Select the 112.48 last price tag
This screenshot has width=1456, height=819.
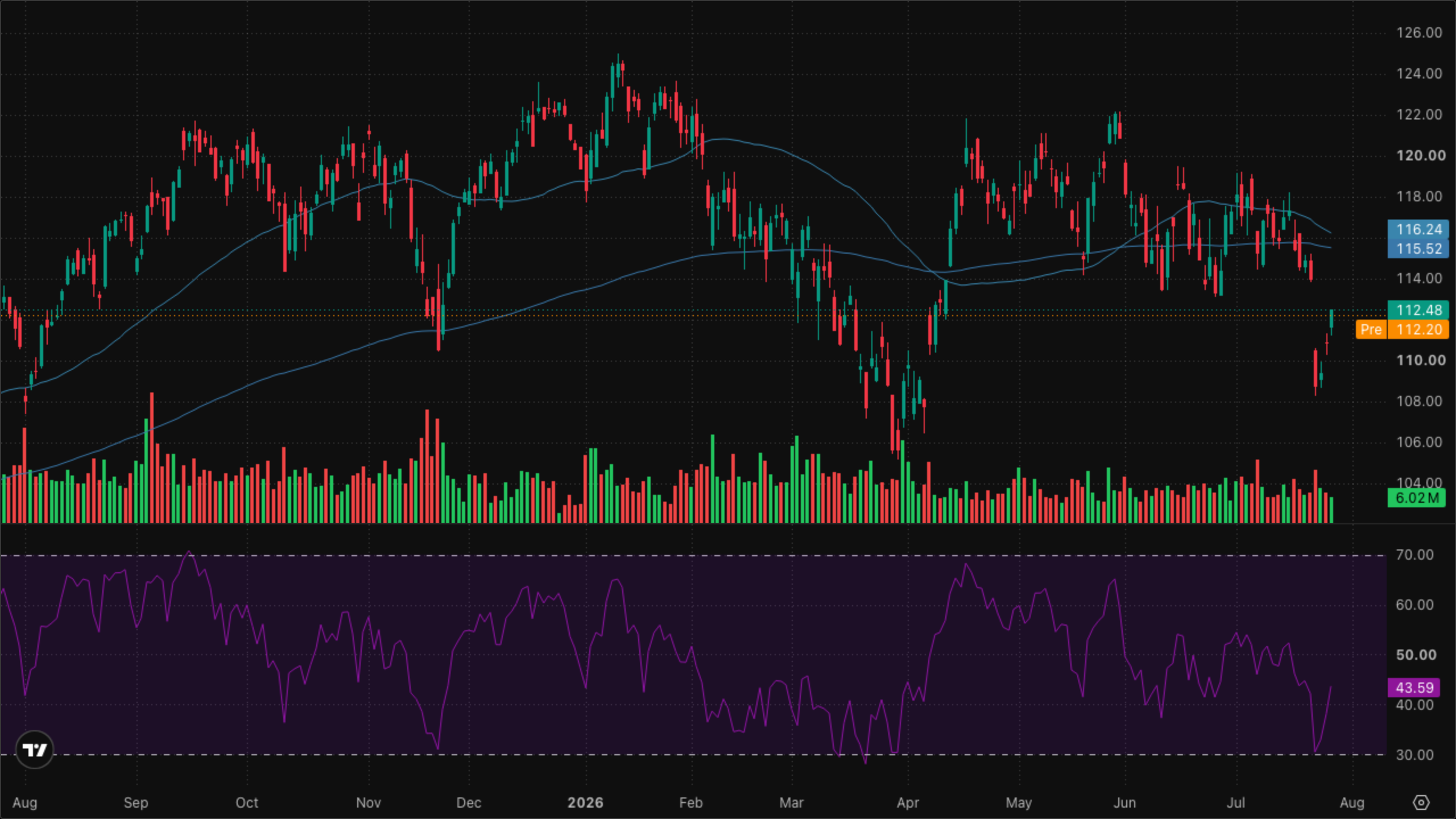(x=1418, y=310)
